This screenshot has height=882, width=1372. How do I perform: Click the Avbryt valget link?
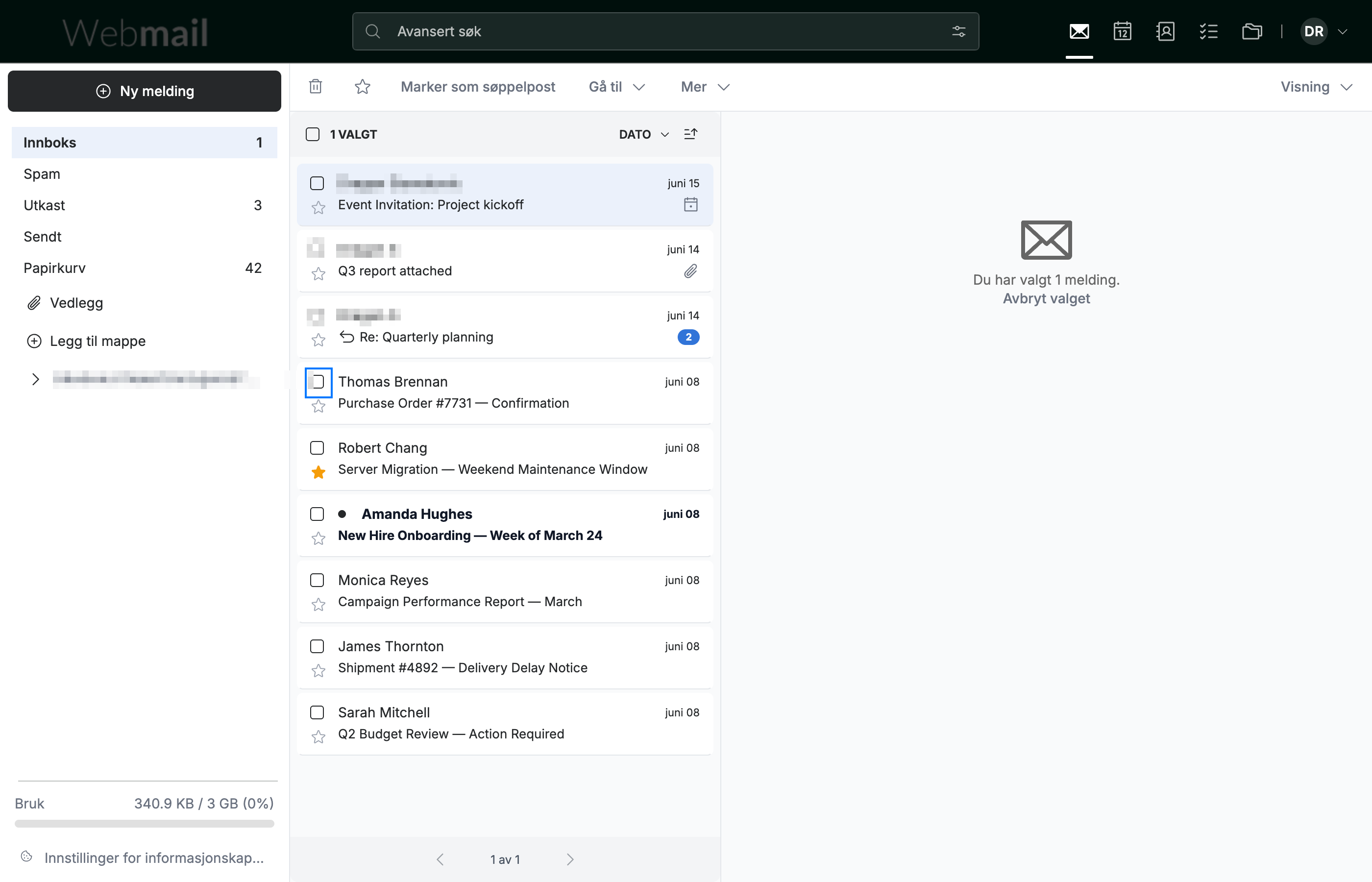1046,298
